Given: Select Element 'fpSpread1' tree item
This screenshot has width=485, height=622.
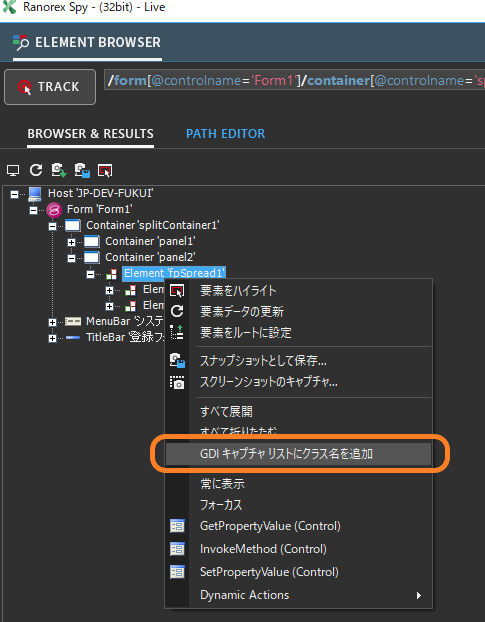Looking at the screenshot, I should pyautogui.click(x=174, y=273).
